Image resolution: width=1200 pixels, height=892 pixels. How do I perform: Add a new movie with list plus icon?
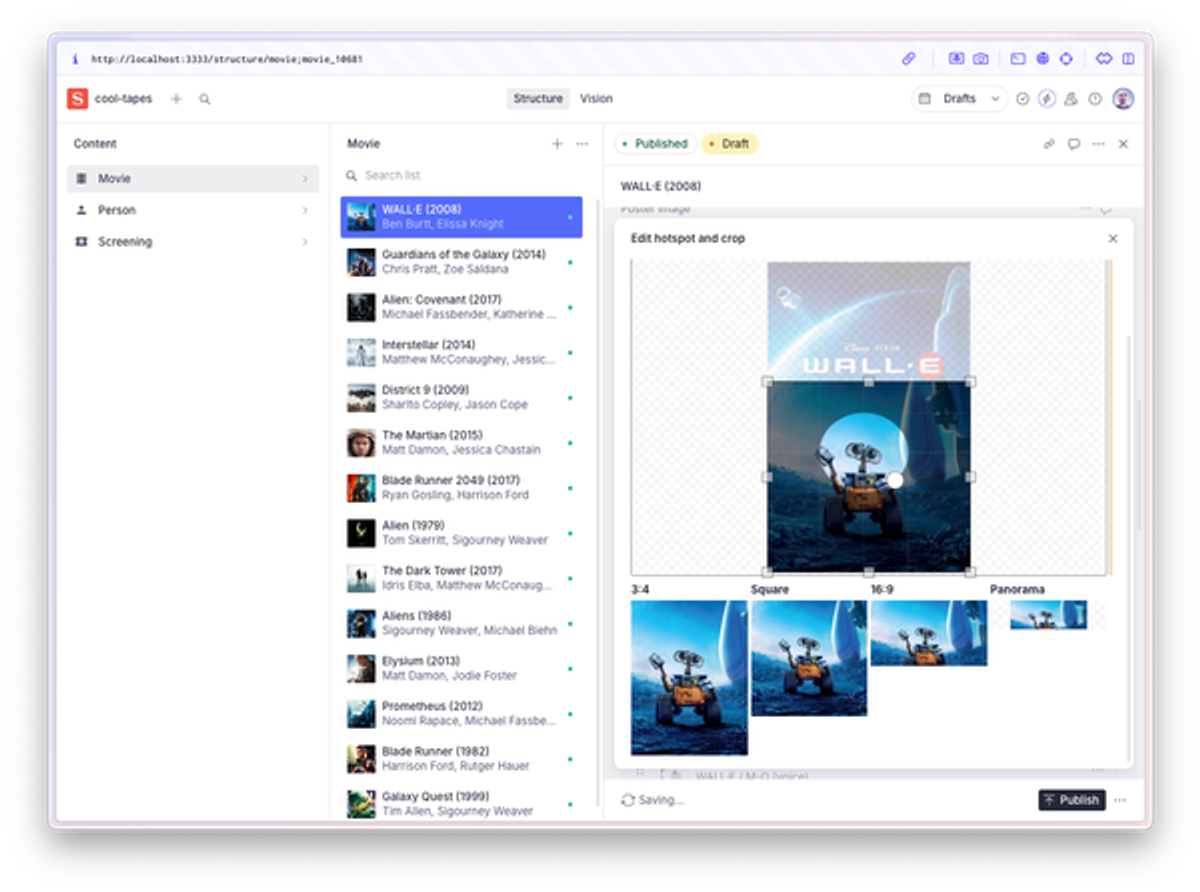coord(557,144)
